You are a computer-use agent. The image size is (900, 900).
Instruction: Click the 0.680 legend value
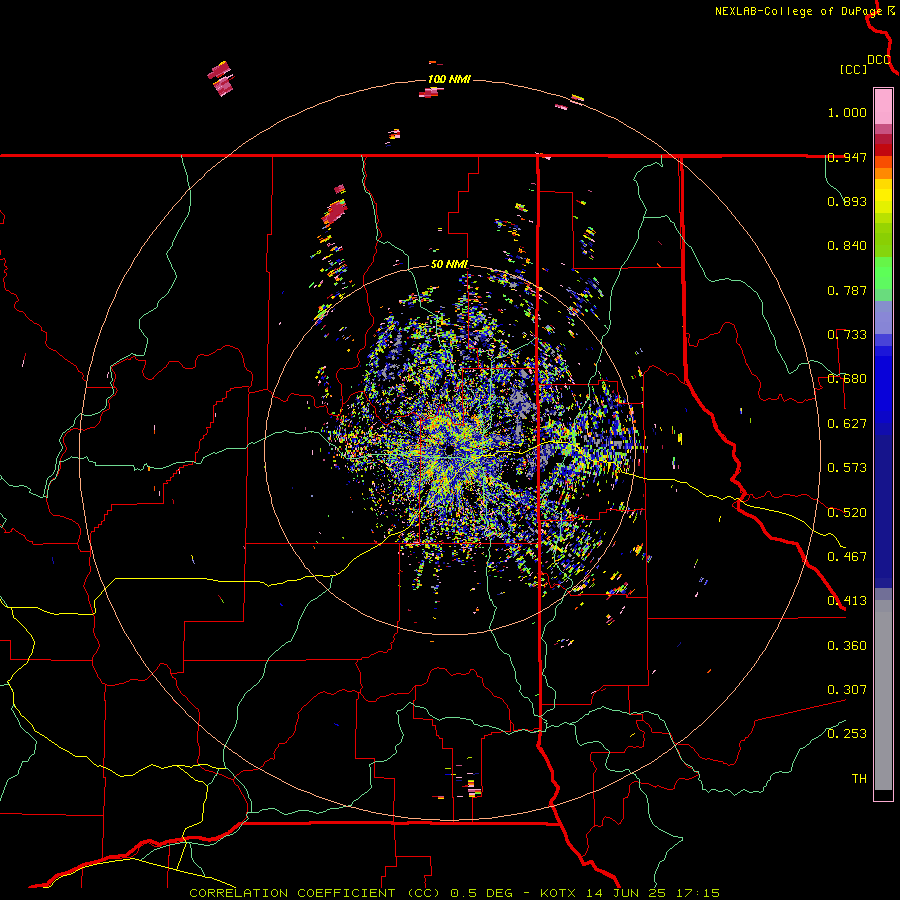click(x=847, y=379)
